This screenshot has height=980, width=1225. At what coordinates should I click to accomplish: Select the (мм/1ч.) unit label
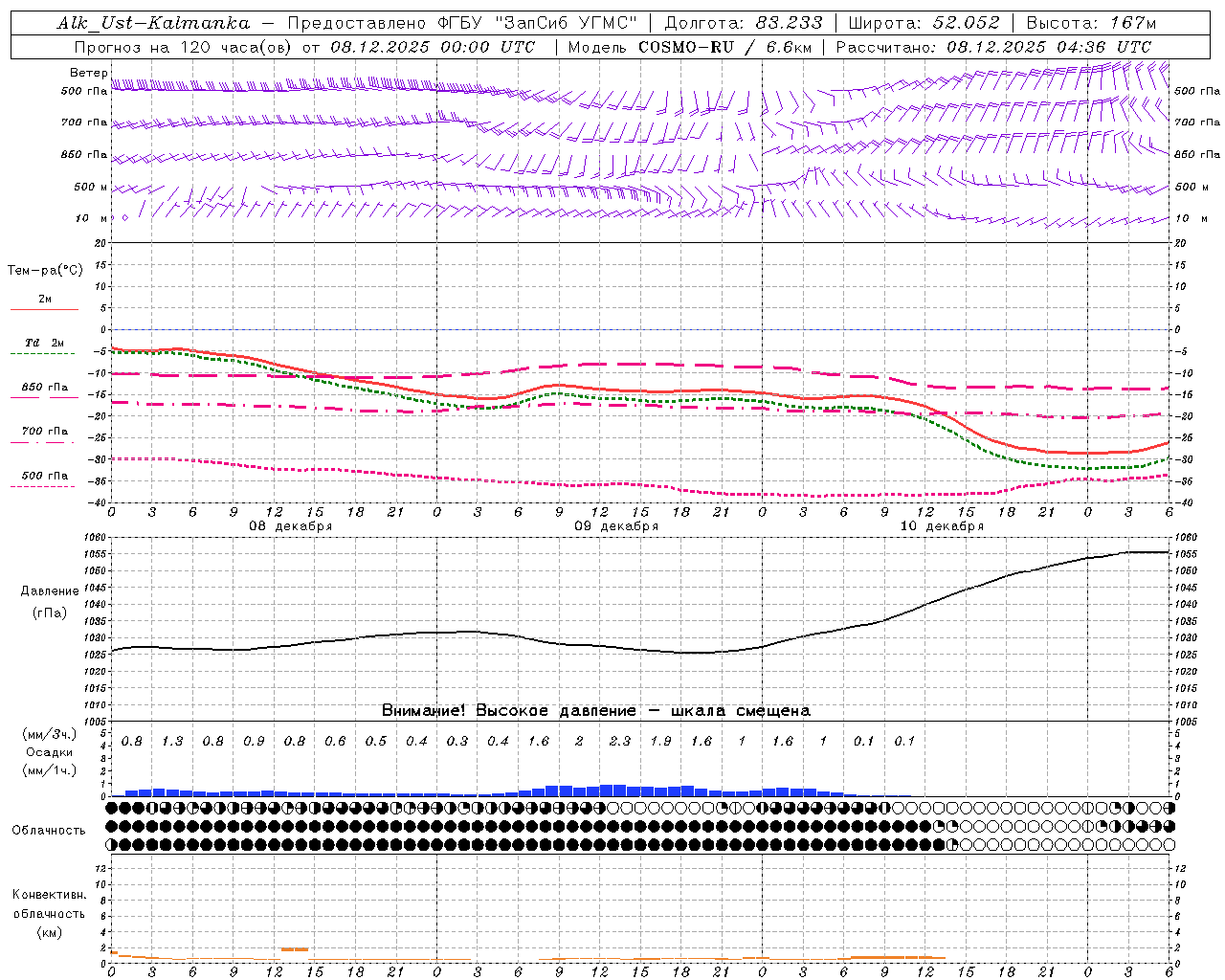49,770
